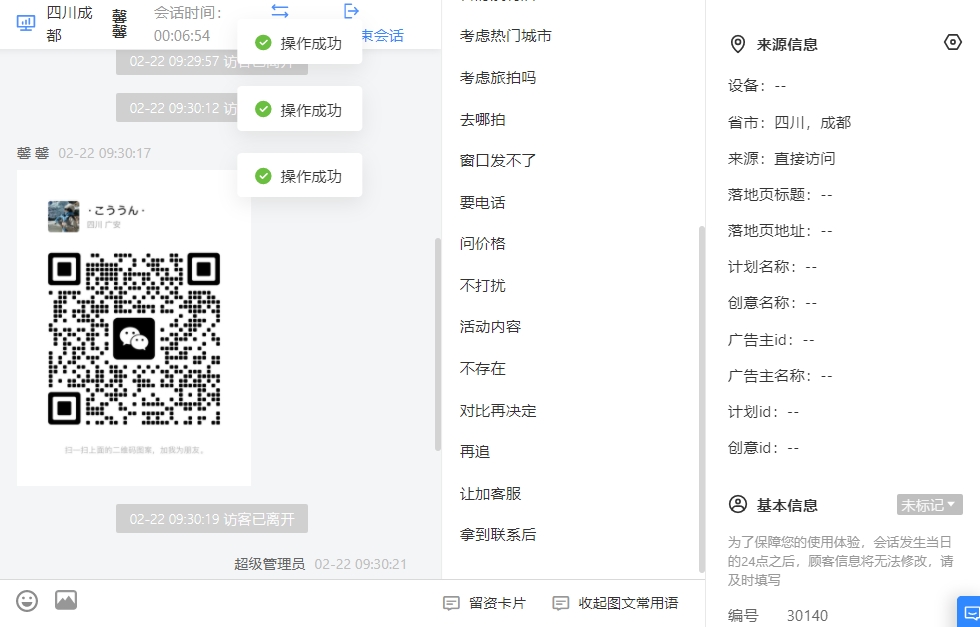
Task: Select quick phrase 不打扰
Action: coord(482,286)
